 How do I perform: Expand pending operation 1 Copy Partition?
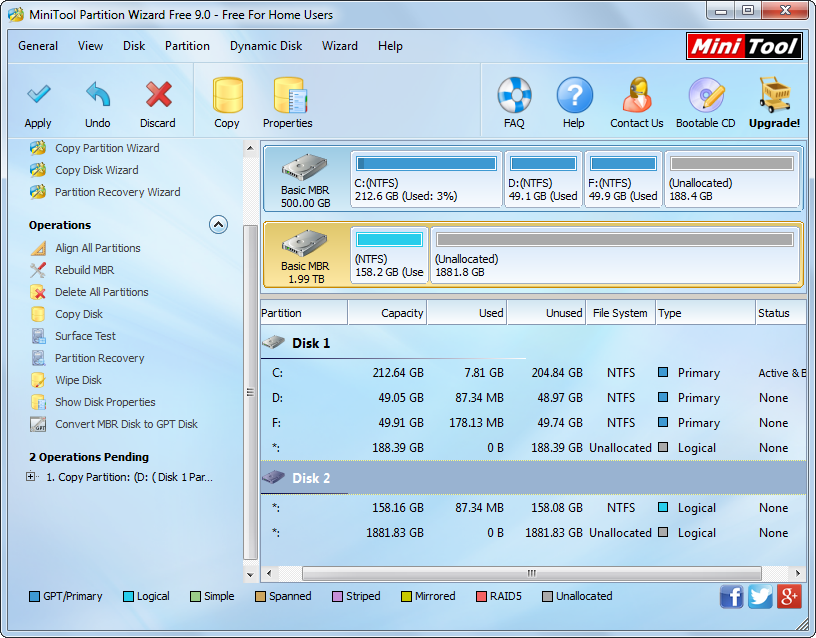[x=31, y=476]
